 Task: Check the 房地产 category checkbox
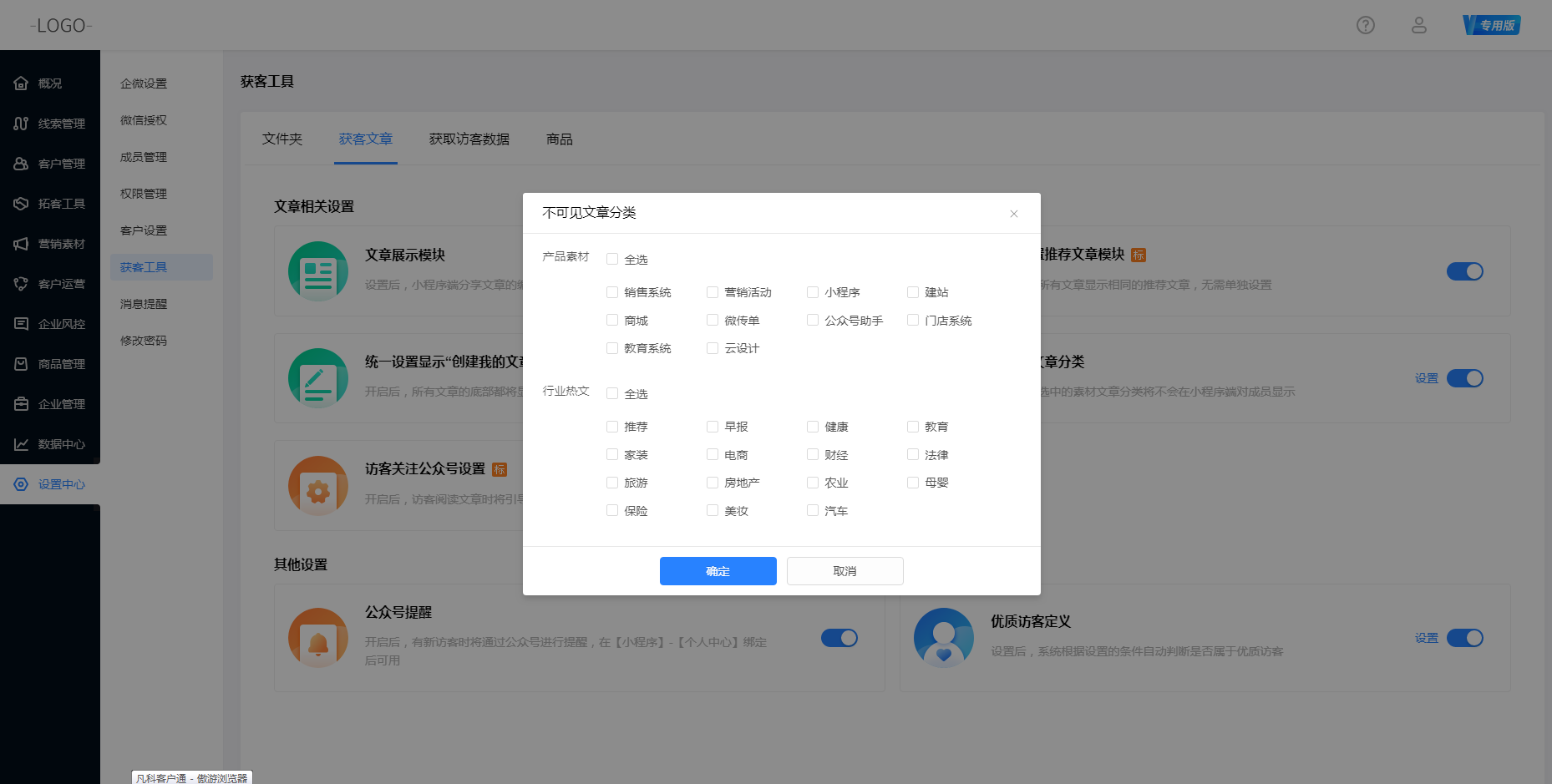click(713, 483)
